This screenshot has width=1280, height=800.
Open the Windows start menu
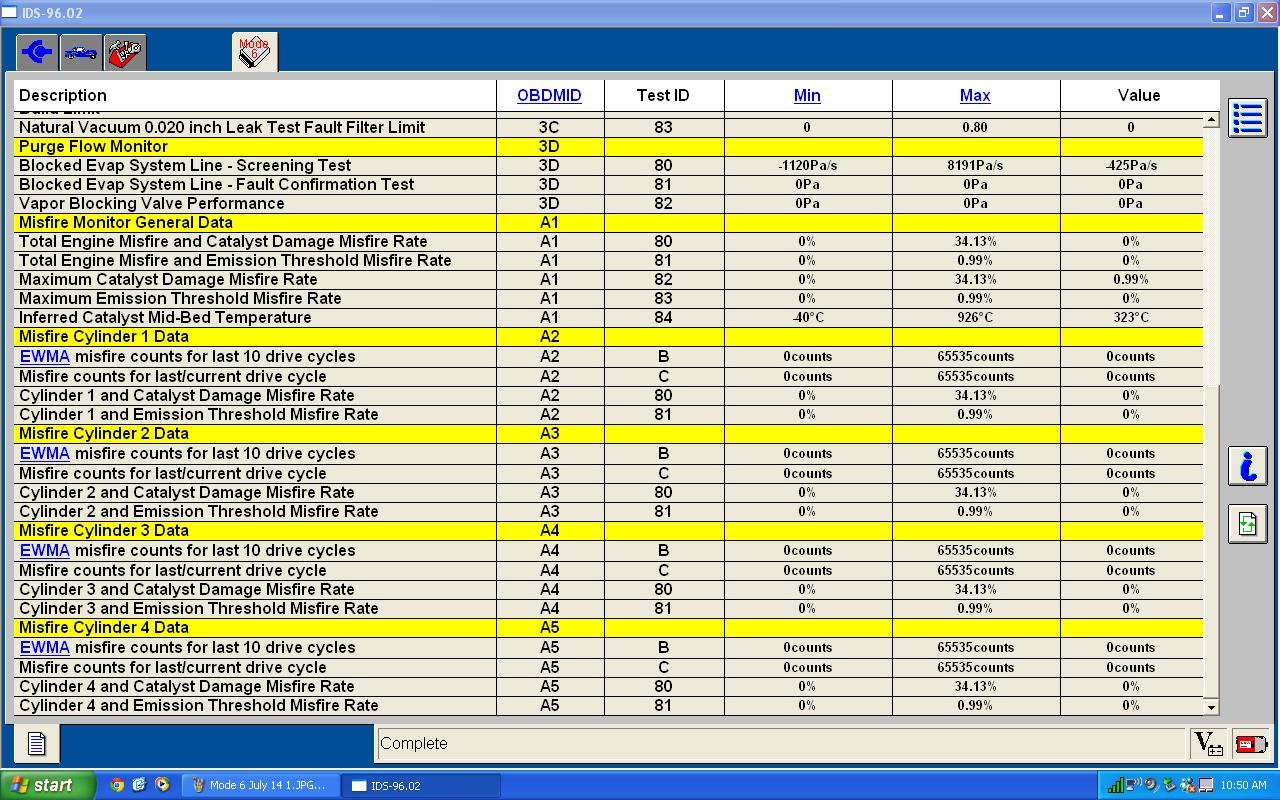coord(47,785)
